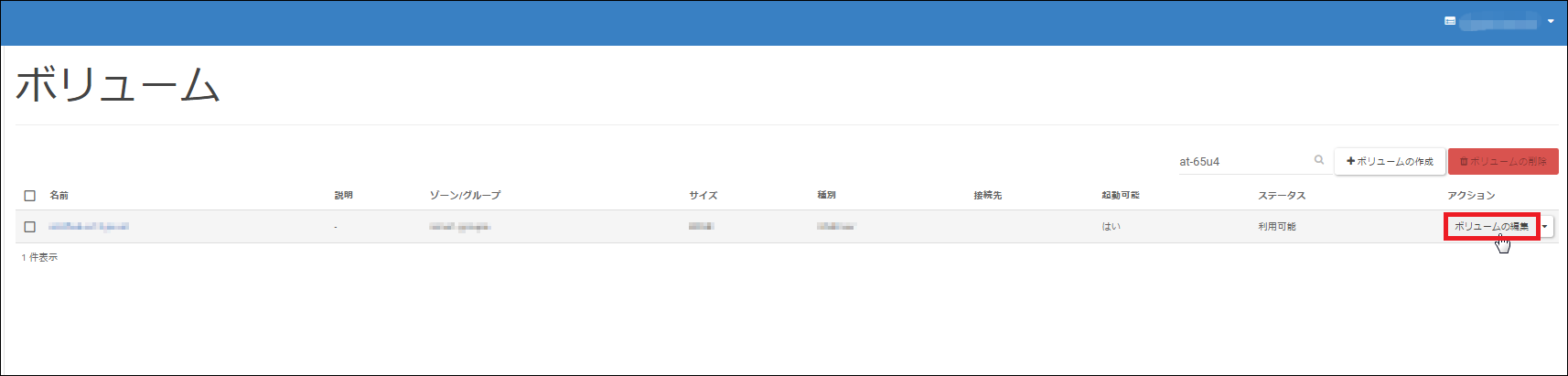Viewport: 1568px width, 376px height.
Task: Click the ボリューム page heading
Action: 118,84
